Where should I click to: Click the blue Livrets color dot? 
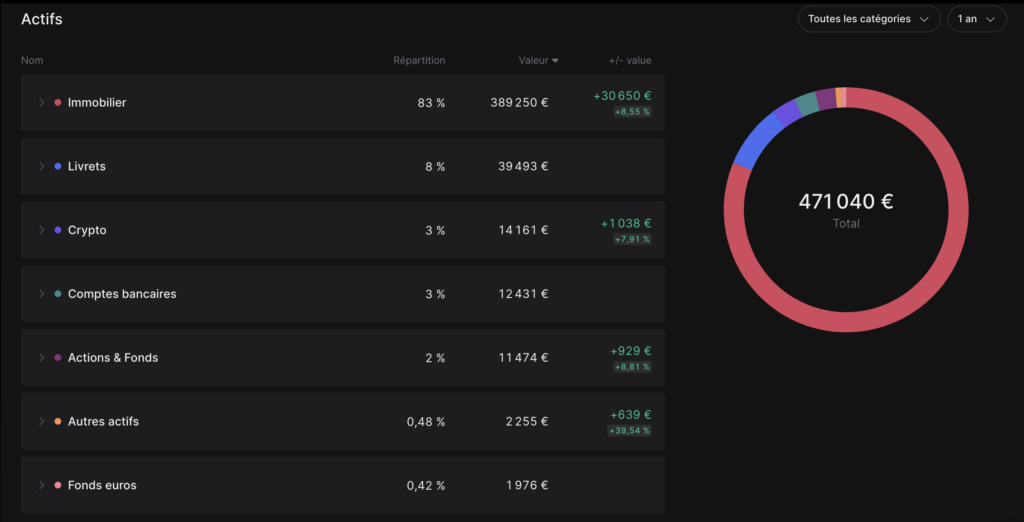coord(57,166)
